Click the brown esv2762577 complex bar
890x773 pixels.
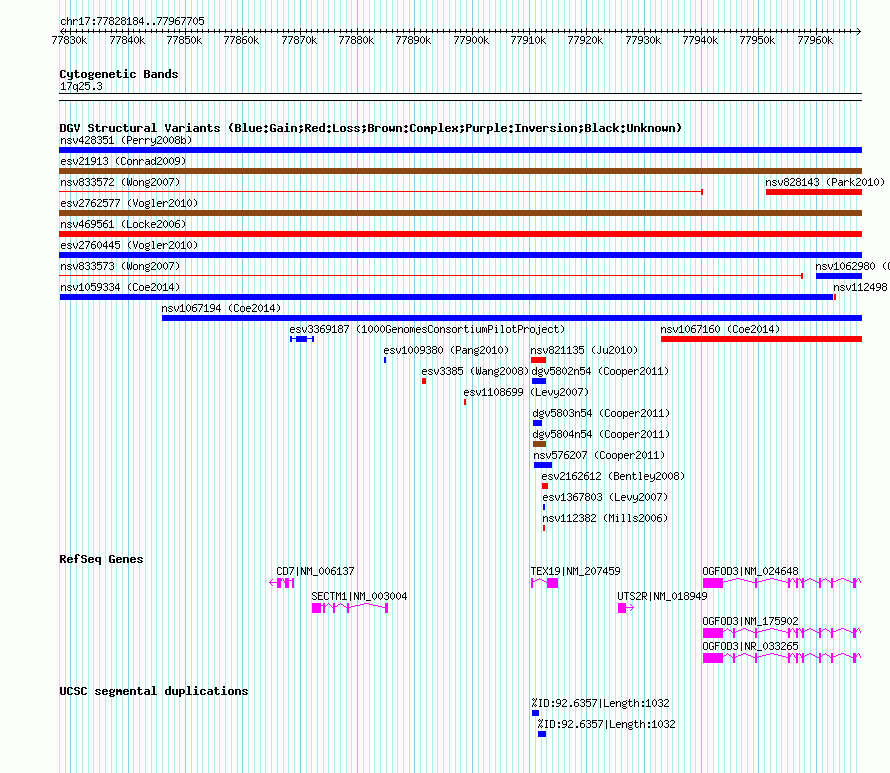[460, 213]
